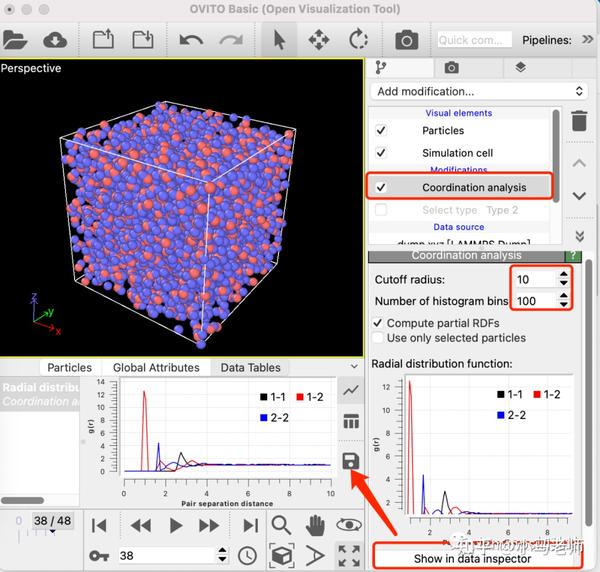
Task: Open the load file folder icon
Action: [x=14, y=40]
